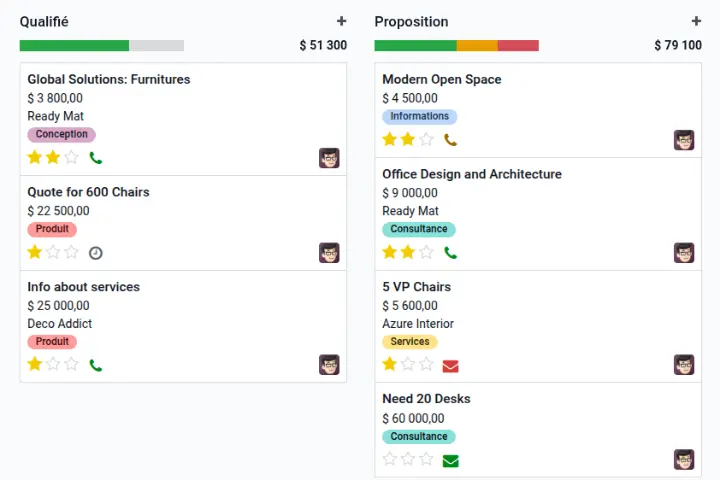The image size is (720, 480).
Task: Click phone icon on Info about services card
Action: [96, 366]
